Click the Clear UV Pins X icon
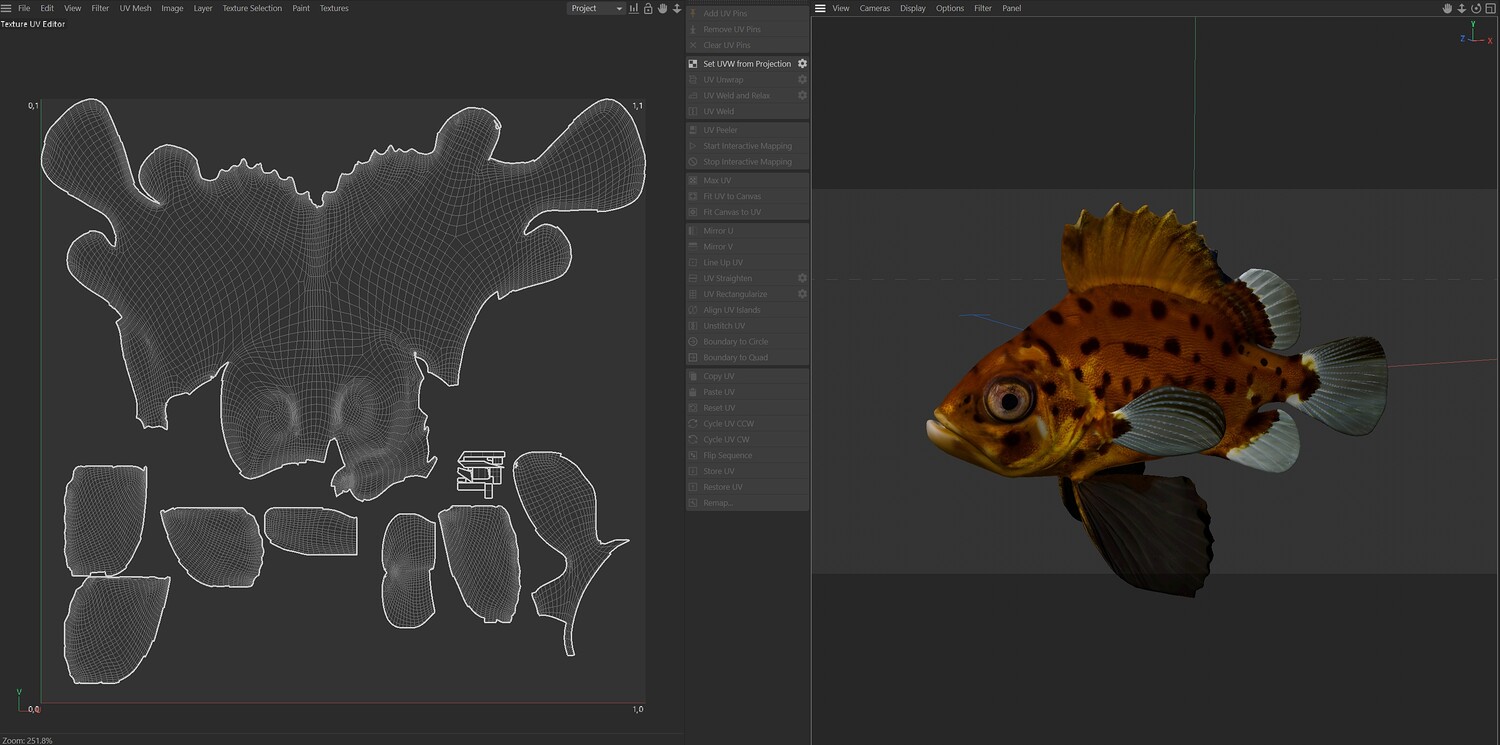The image size is (1500, 745). tap(693, 45)
